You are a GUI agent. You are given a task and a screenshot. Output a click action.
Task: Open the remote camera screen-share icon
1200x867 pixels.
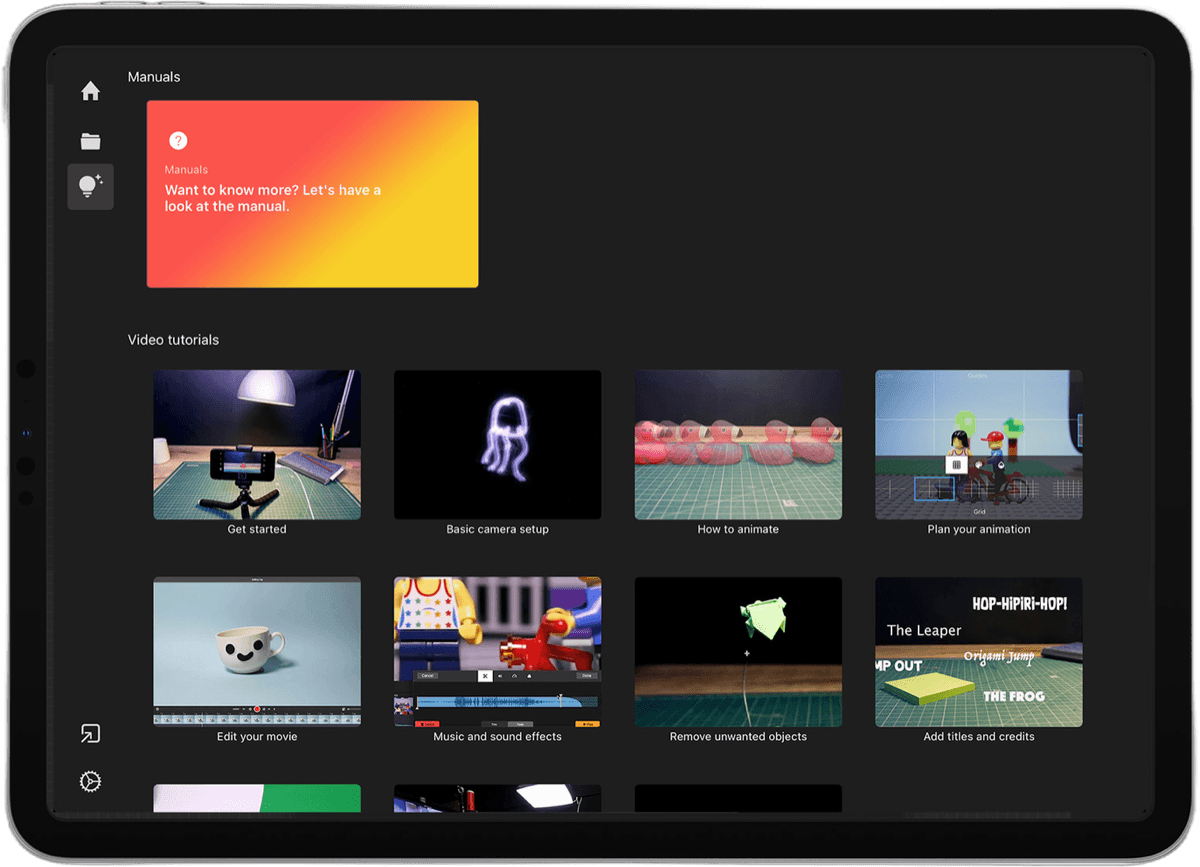[90, 733]
